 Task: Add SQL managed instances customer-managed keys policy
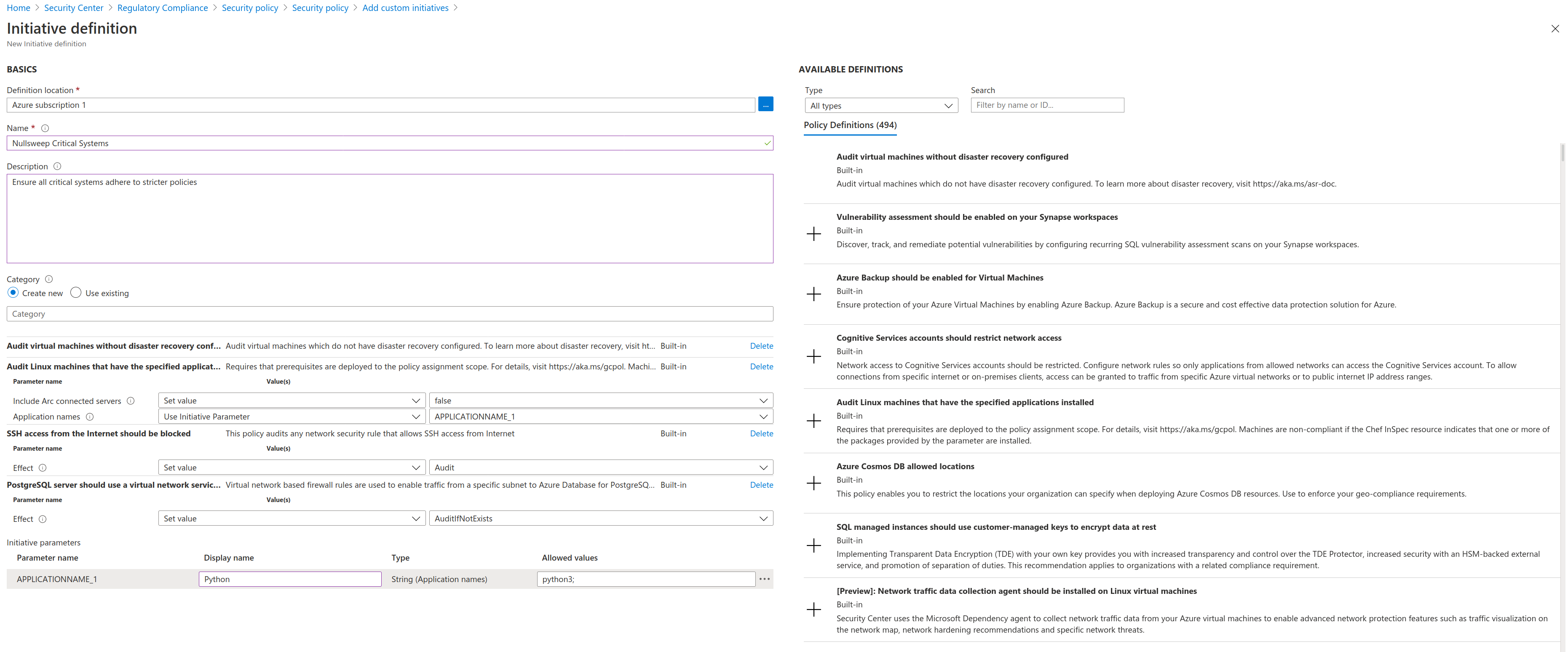(x=813, y=545)
